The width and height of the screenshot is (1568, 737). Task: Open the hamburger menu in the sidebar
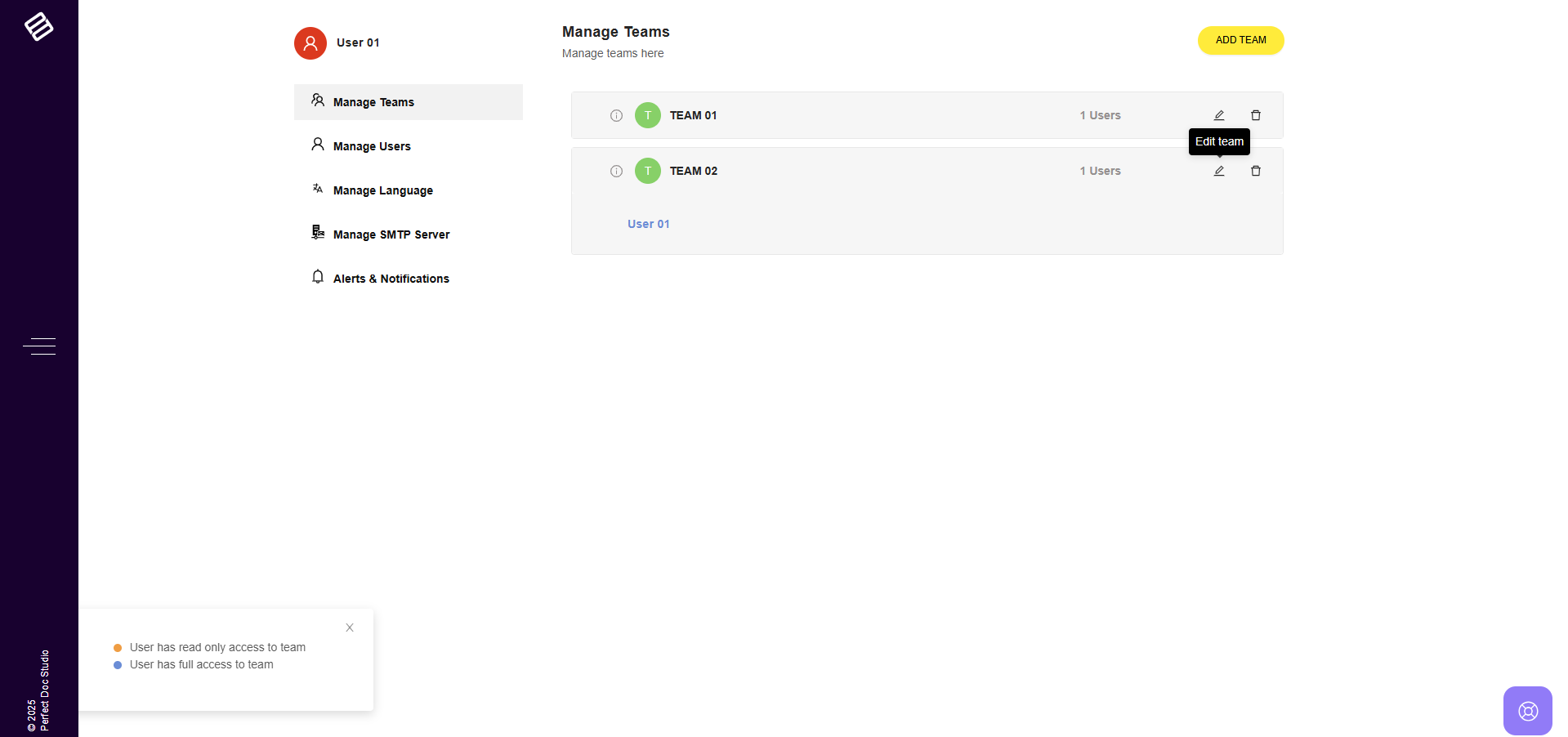[x=39, y=346]
